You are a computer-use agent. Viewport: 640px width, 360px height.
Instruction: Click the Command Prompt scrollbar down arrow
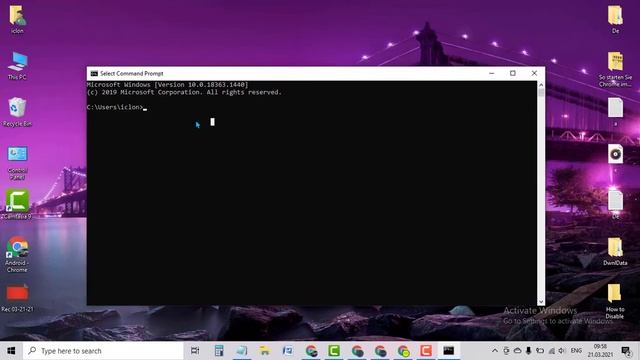541,302
